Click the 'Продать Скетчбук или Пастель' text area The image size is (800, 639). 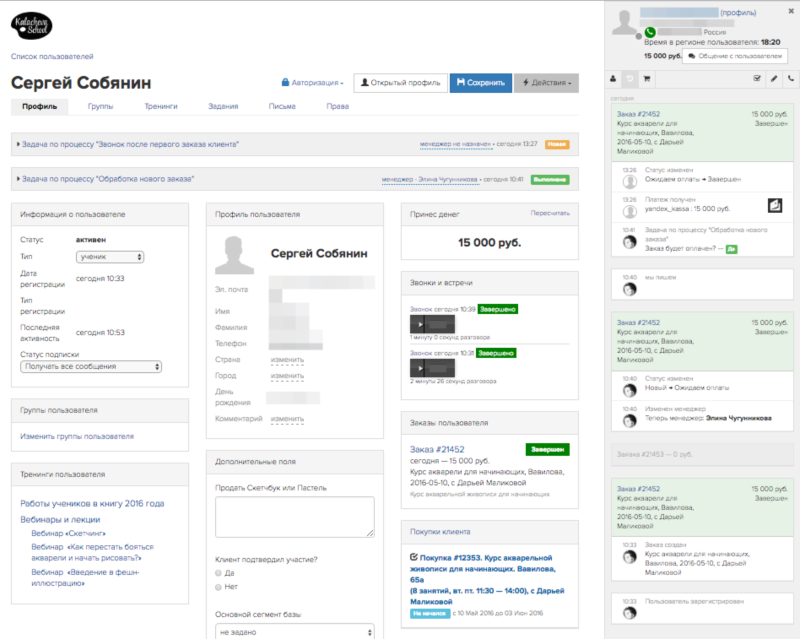click(295, 517)
